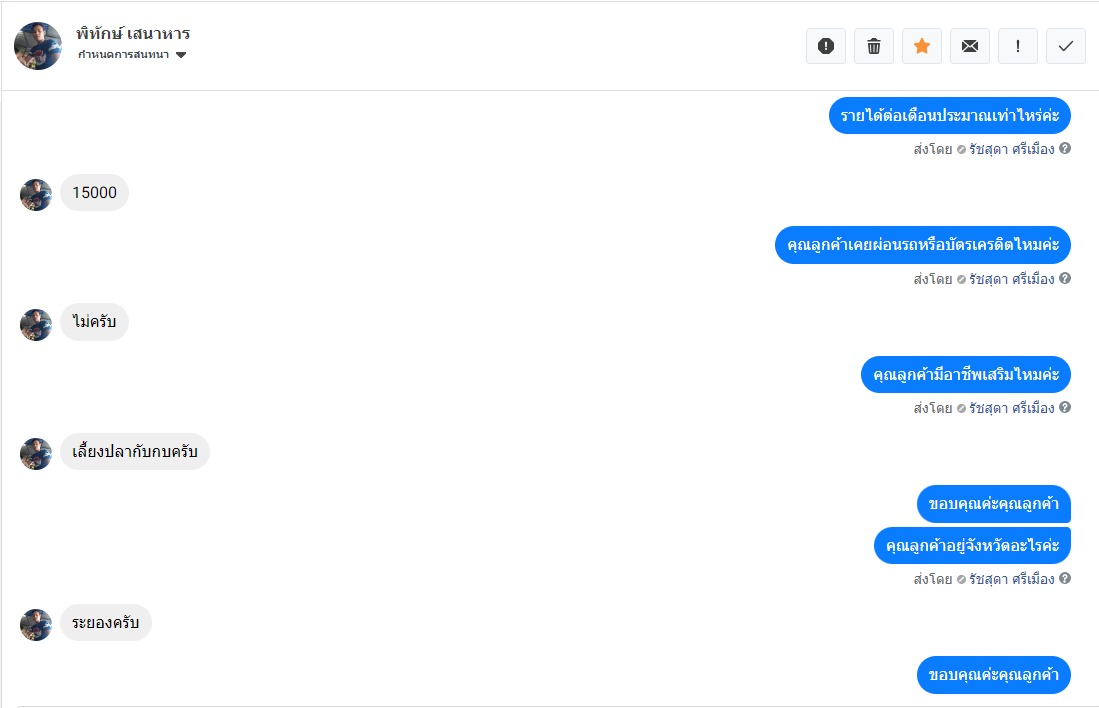Mark conversation unread with envelope icon
Screen dimensions: 1099x708
point(969,46)
